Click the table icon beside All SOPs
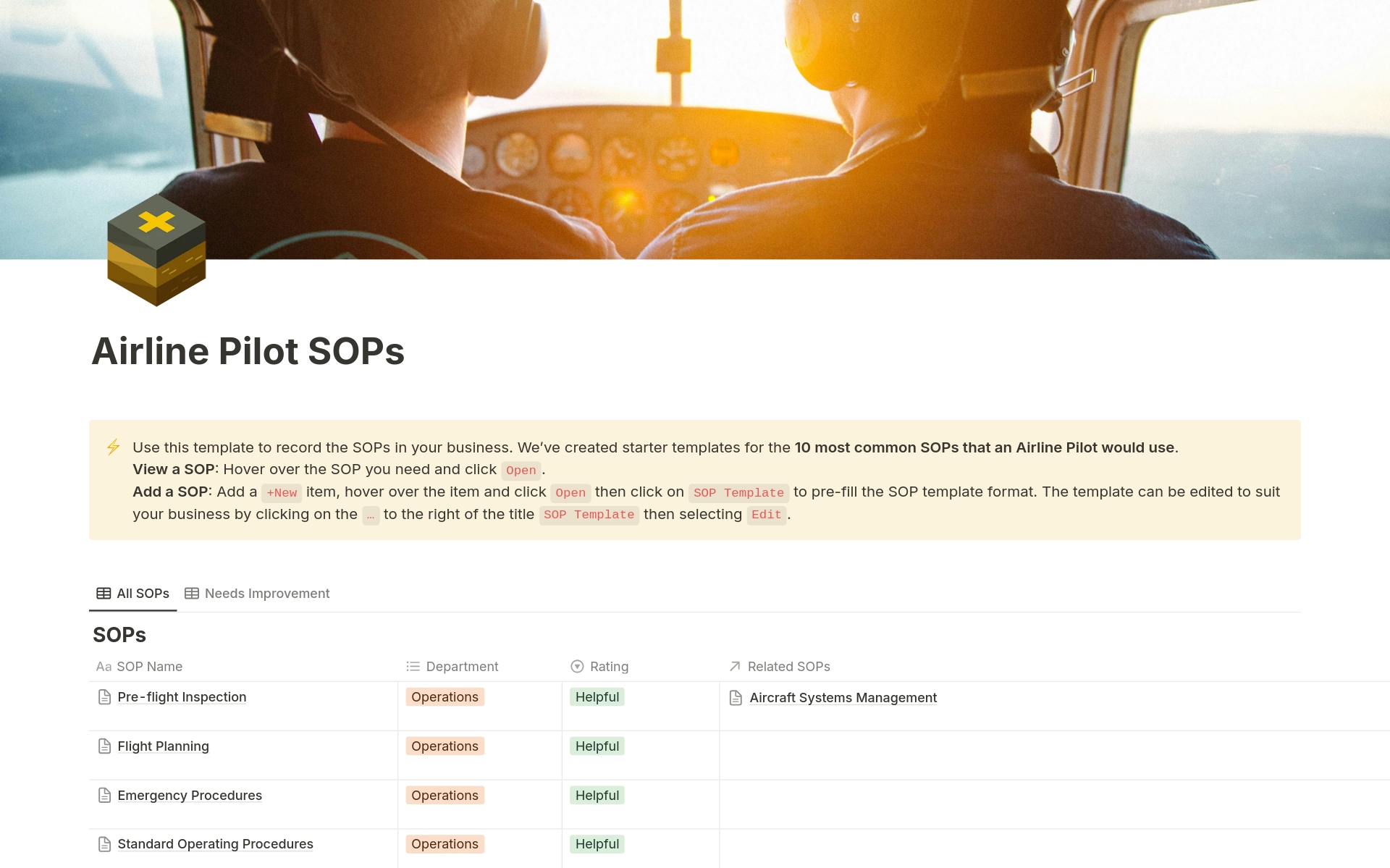Screen dimensions: 1390x868 [104, 593]
